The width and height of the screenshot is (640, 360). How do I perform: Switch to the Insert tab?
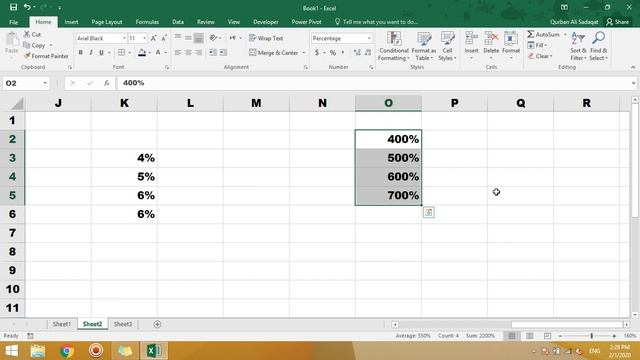71,22
